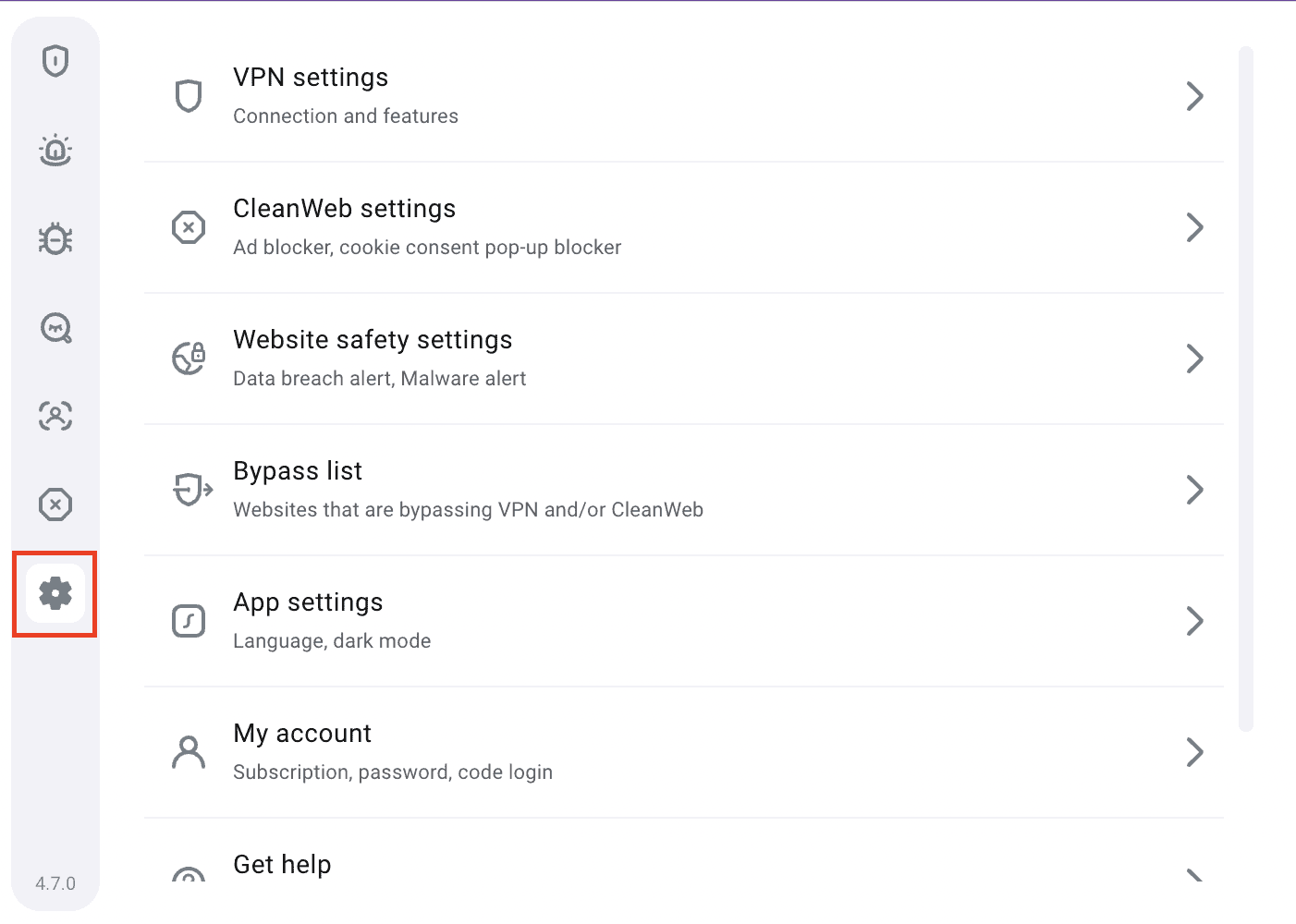
Task: Click the Bypass list title
Action: 298,471
